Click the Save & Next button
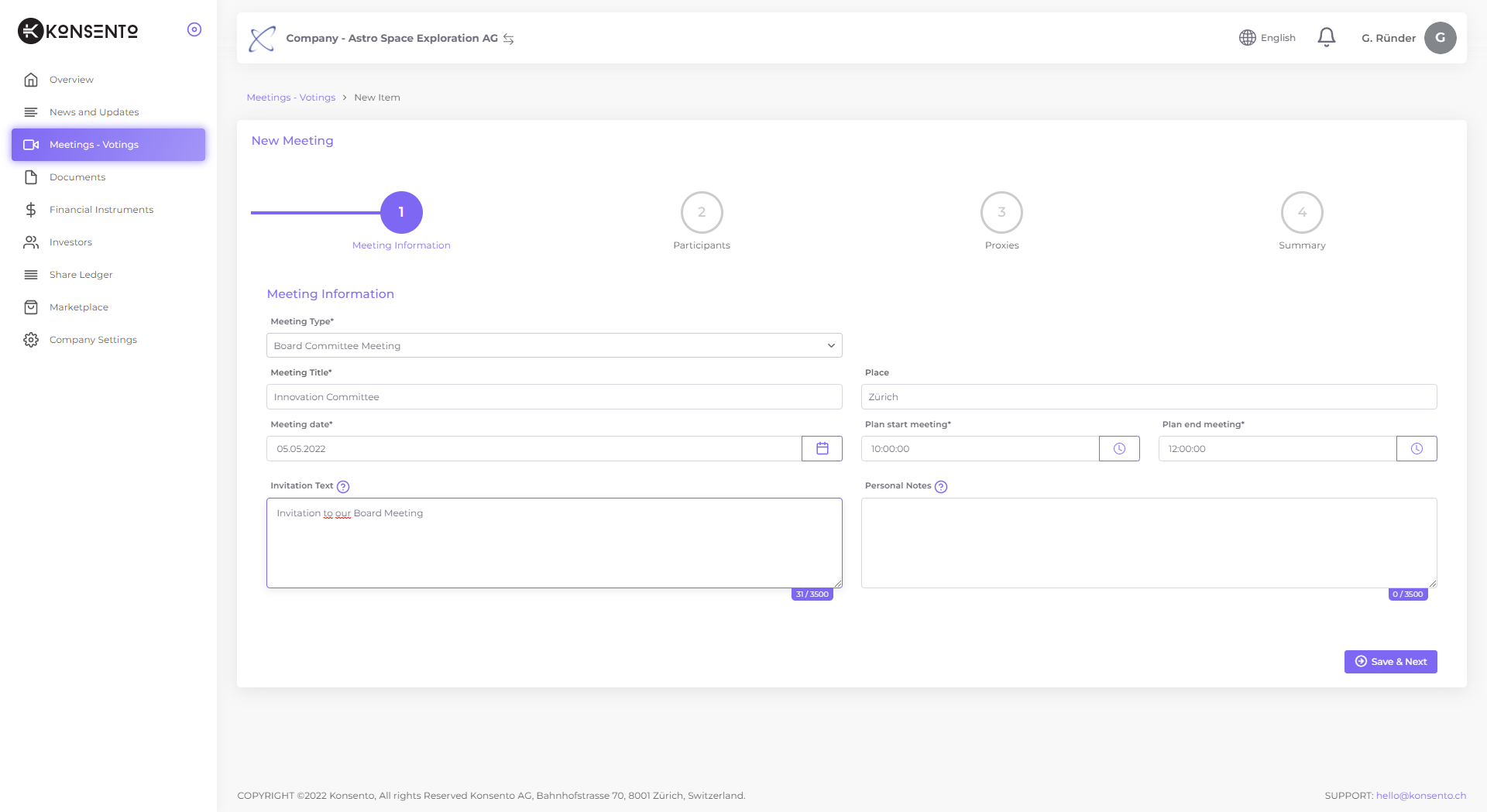The image size is (1487, 812). click(1390, 662)
